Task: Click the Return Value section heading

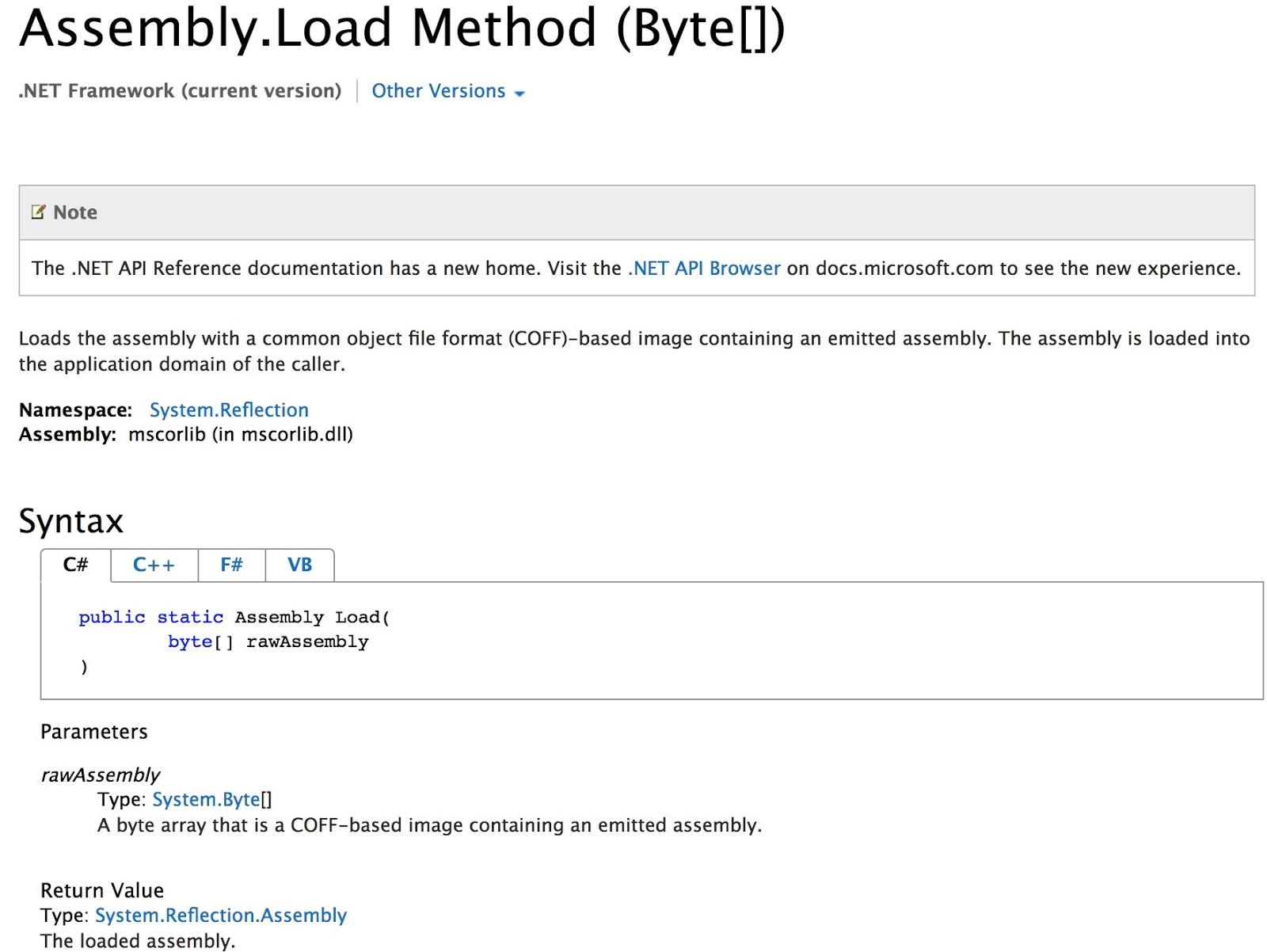Action: pyautogui.click(x=102, y=889)
